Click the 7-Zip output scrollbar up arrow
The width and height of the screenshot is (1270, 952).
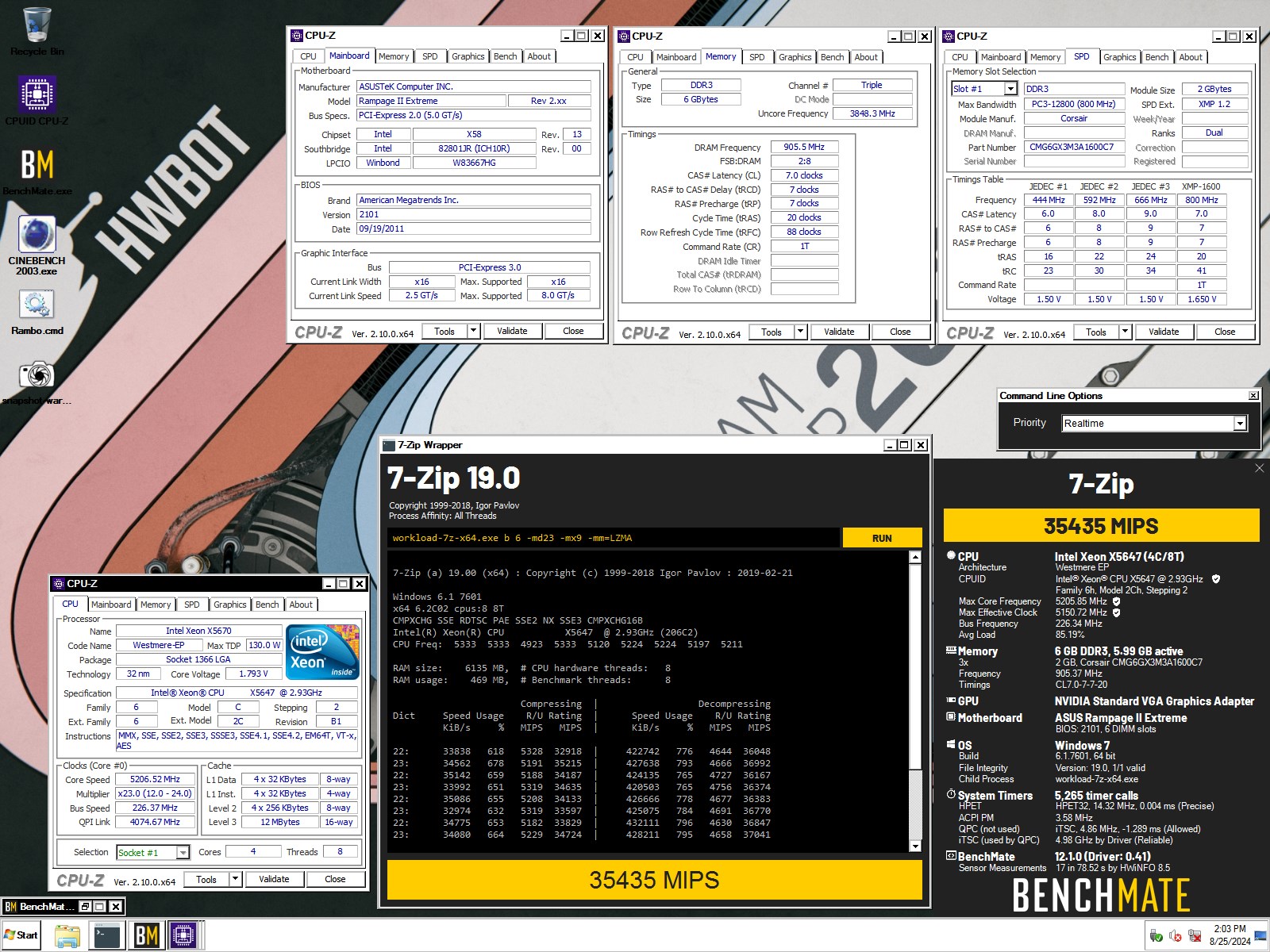[915, 558]
